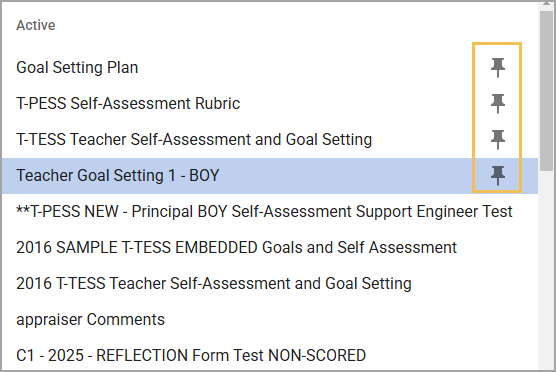Click the scroll-up arrow atop the scrollbar
Screen dimensions: 556x372
[x=547, y=5]
